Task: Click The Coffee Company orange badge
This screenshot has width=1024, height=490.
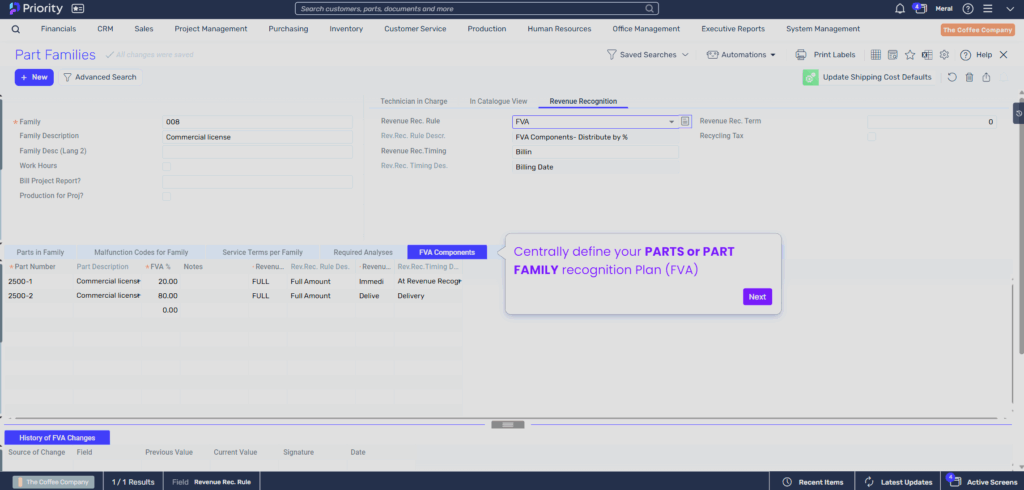Action: click(x=978, y=30)
